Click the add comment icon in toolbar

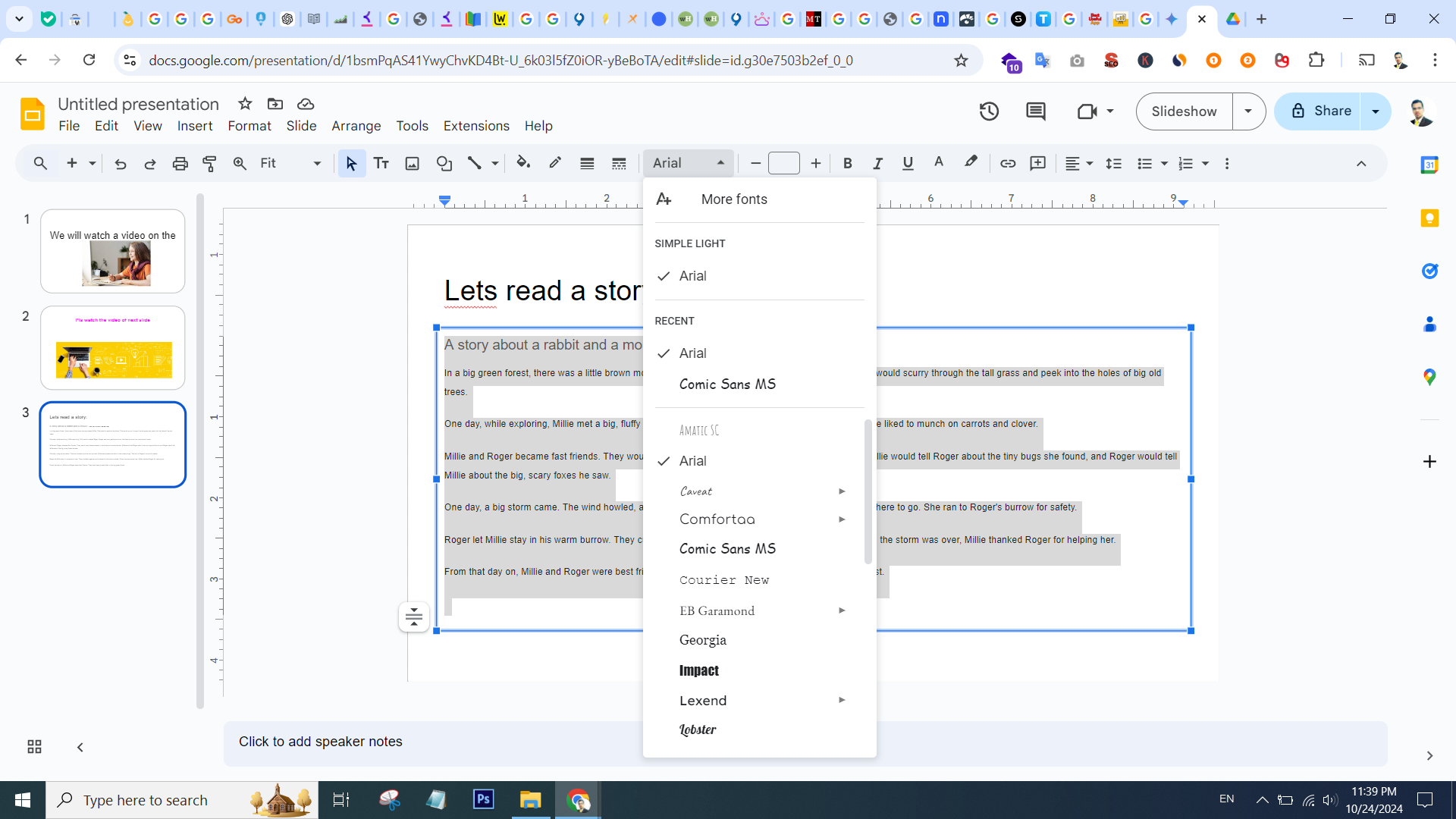(1038, 163)
